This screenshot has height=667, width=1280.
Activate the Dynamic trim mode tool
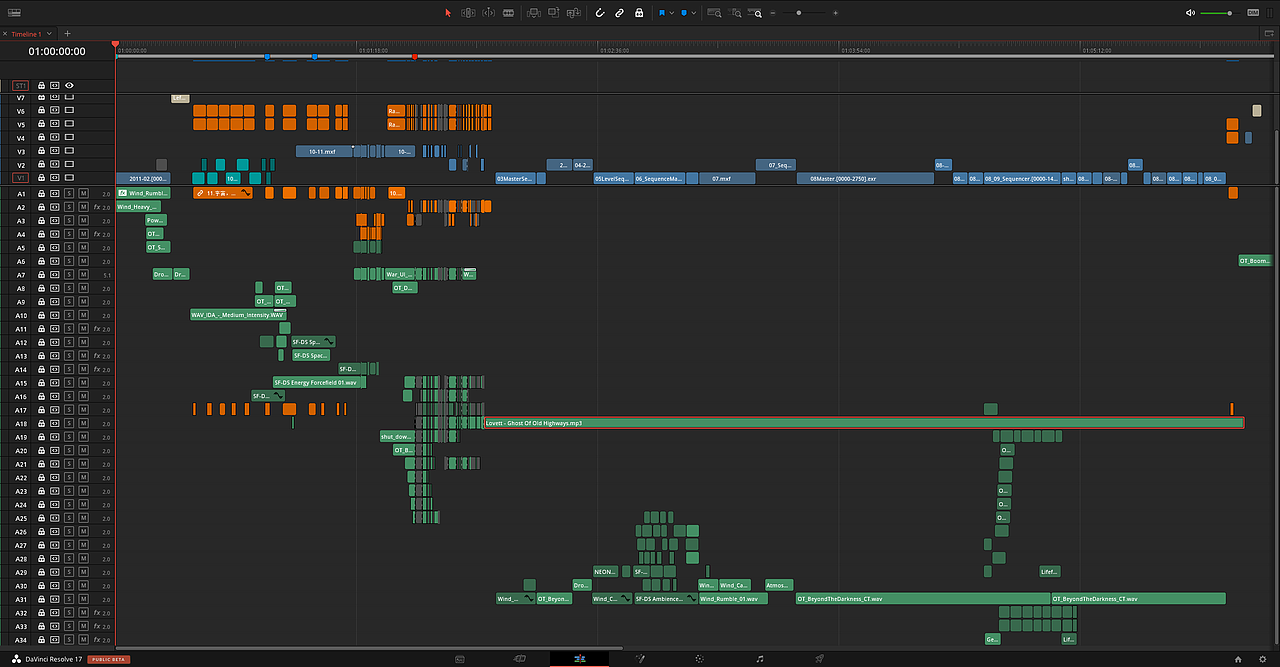[x=488, y=13]
